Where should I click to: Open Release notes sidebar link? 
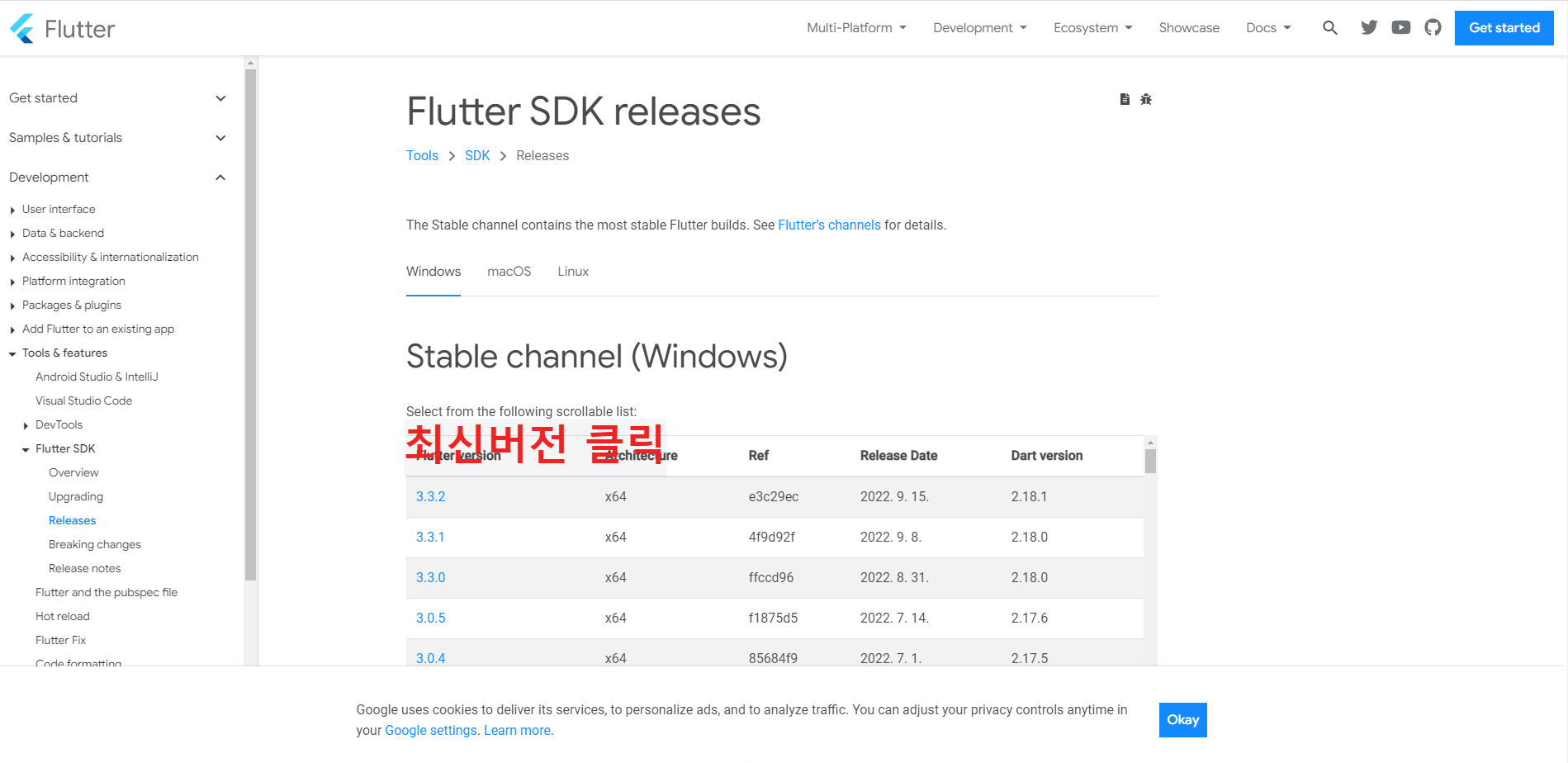[84, 568]
